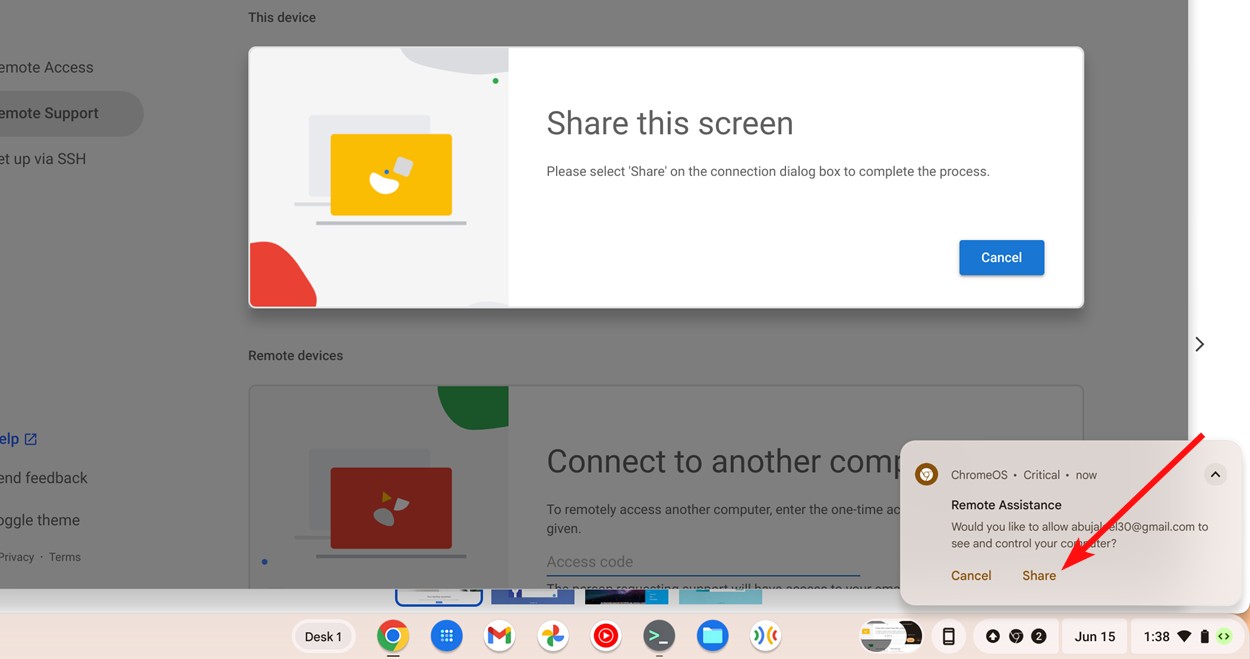The image size is (1250, 659).
Task: Open Chrome from the shelf
Action: (x=392, y=636)
